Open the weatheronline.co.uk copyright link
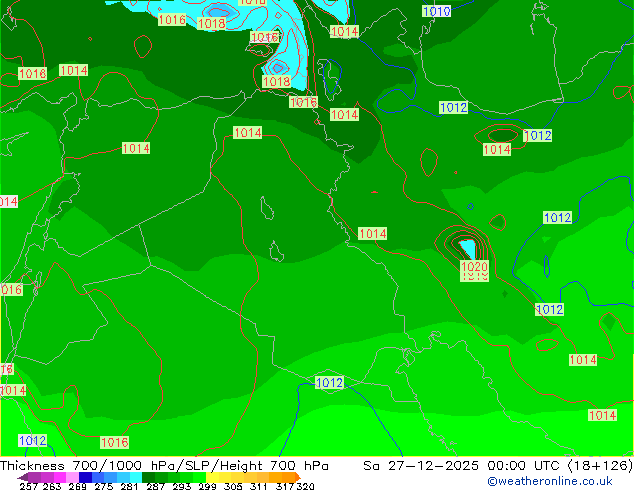 coord(550,481)
